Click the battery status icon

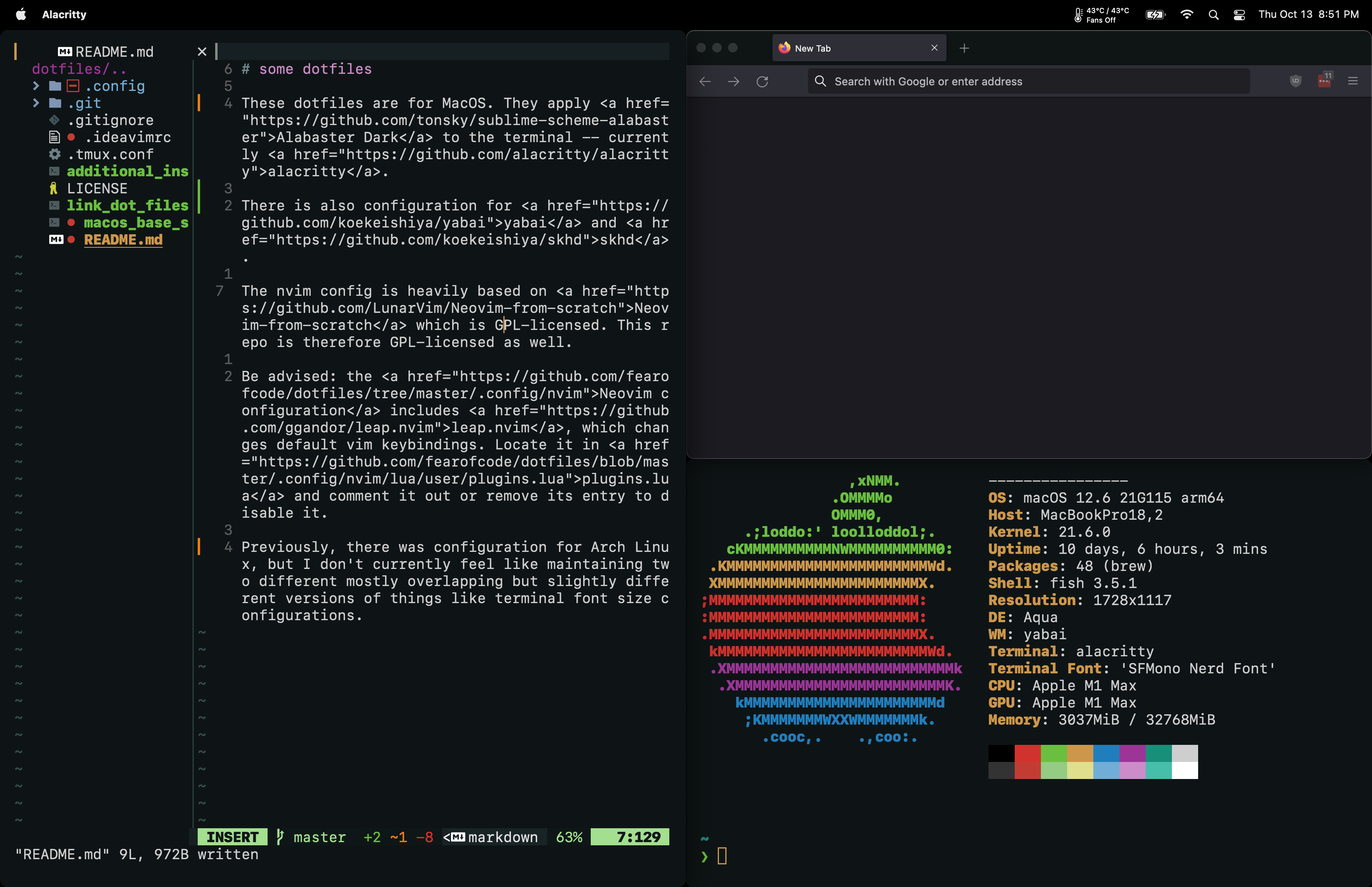(x=1154, y=14)
